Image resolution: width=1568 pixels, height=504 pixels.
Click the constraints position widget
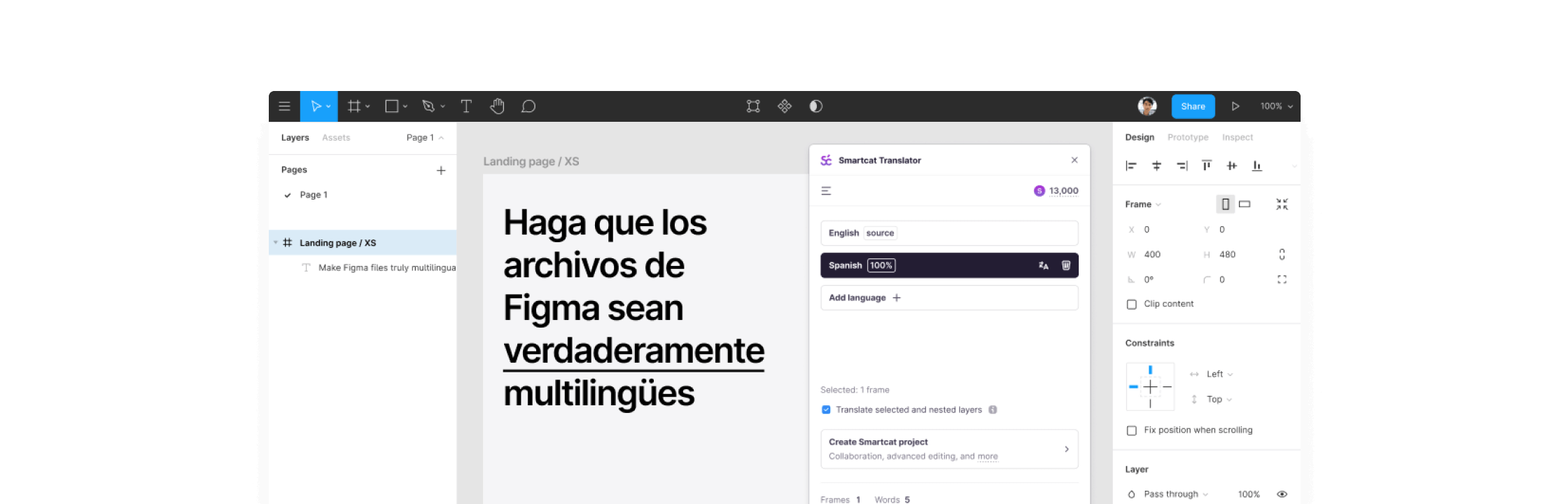(1150, 386)
